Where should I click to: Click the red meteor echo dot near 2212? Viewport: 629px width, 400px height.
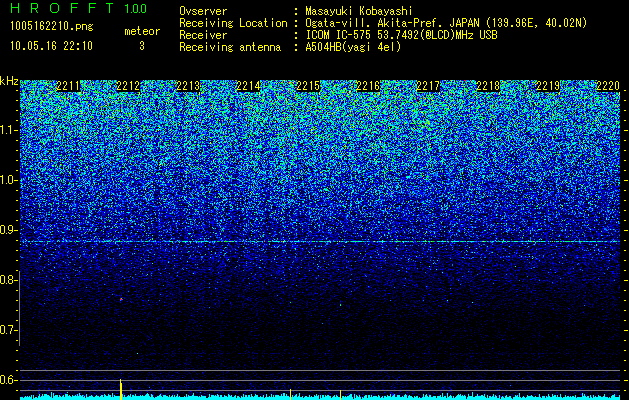(121, 299)
